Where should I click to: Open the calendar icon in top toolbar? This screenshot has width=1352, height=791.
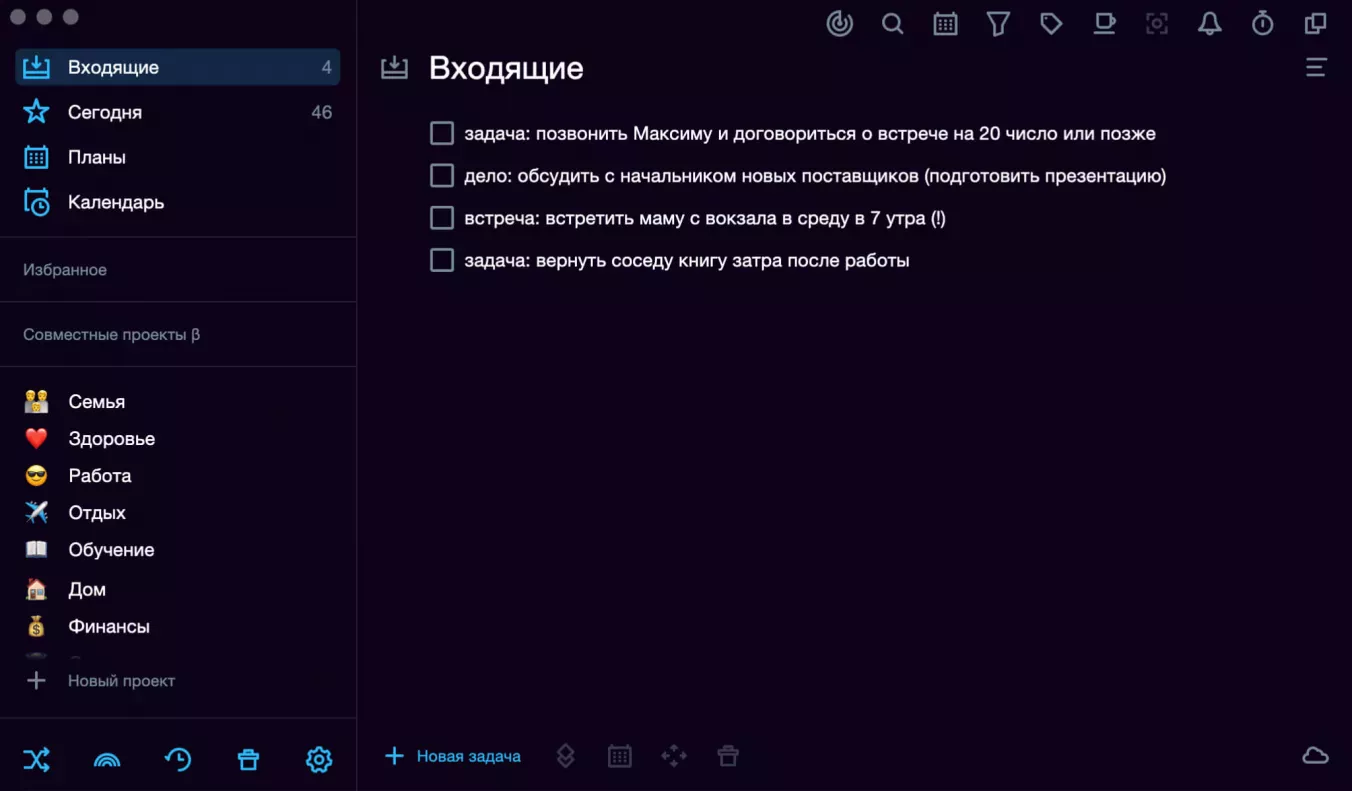tap(945, 24)
